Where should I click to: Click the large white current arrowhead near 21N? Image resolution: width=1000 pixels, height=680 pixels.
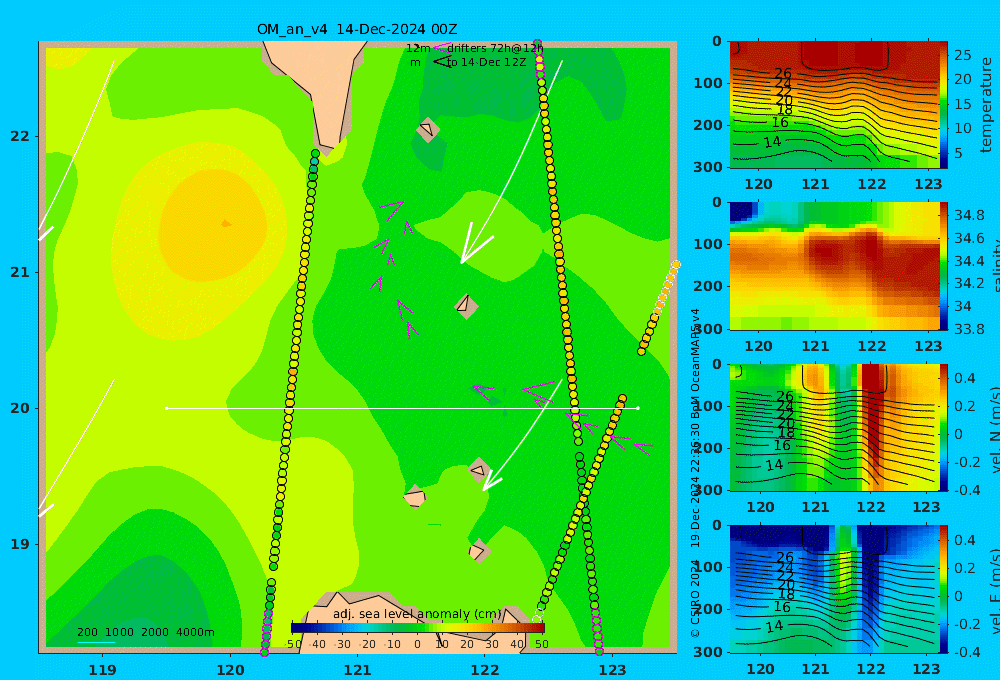point(473,245)
